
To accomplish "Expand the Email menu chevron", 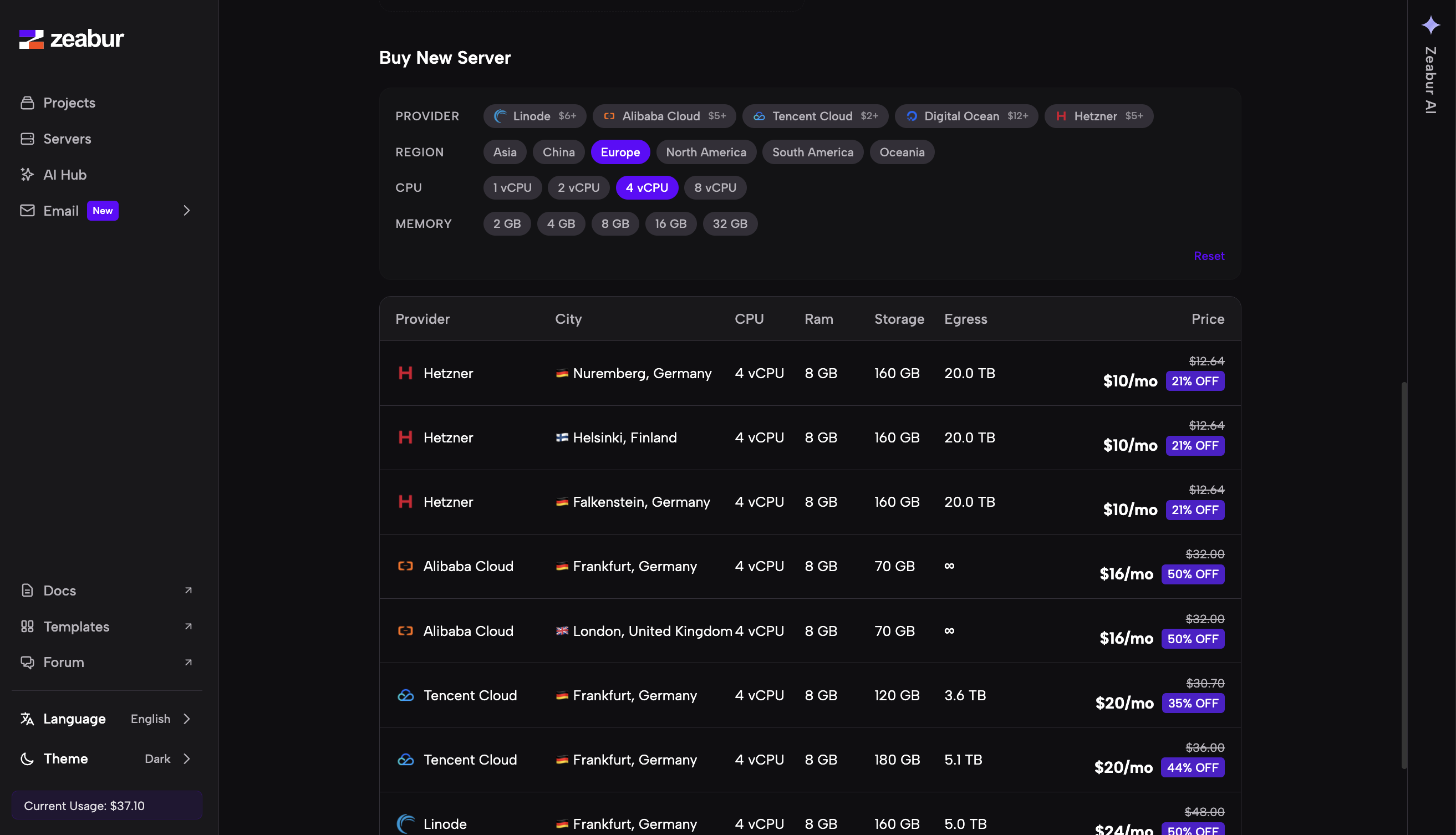I will (186, 211).
